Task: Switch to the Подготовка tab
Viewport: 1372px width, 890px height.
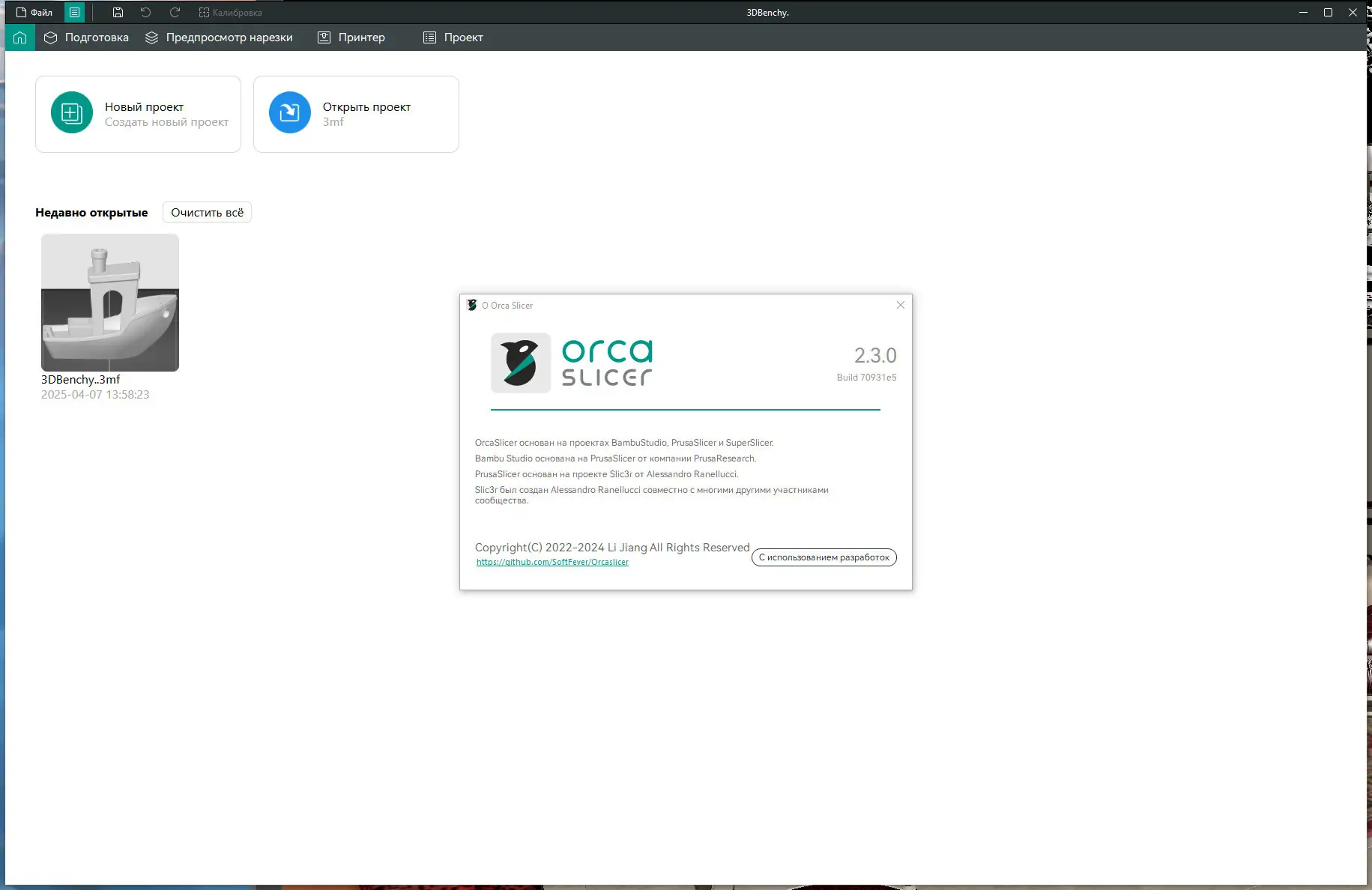Action: (x=96, y=37)
